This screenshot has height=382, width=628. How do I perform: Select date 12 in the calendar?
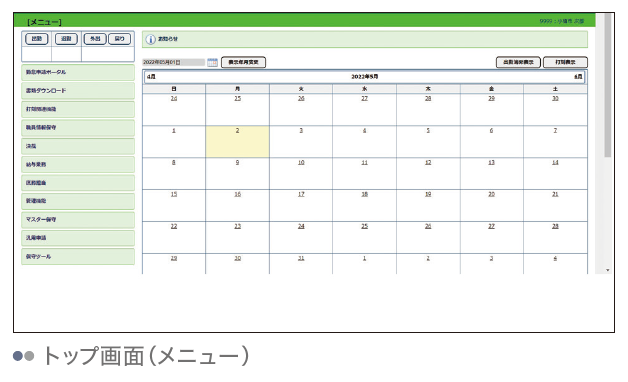(428, 163)
